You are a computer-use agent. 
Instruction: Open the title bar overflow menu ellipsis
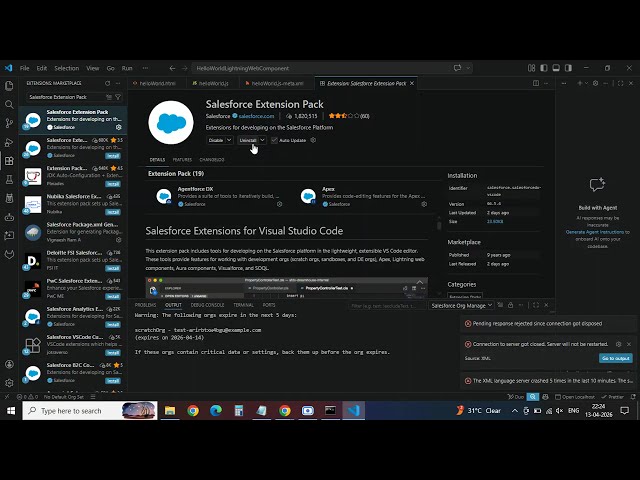[x=145, y=68]
